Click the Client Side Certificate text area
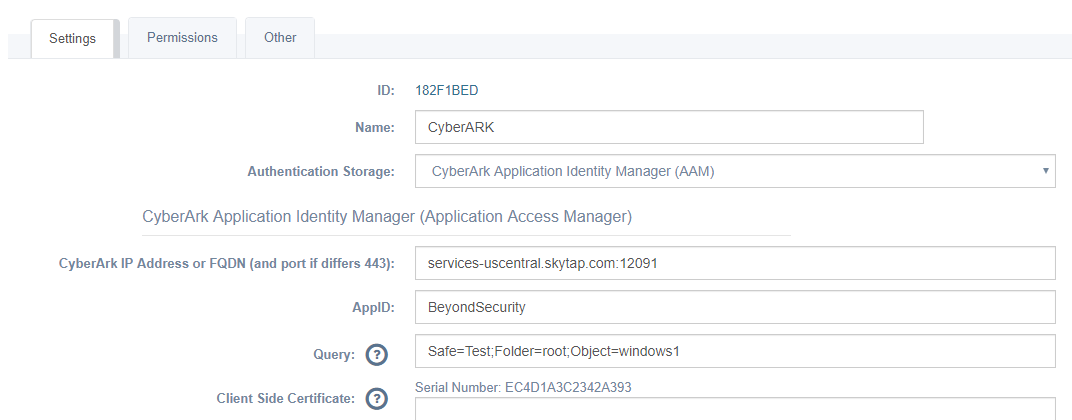1072x420 pixels. 735,409
